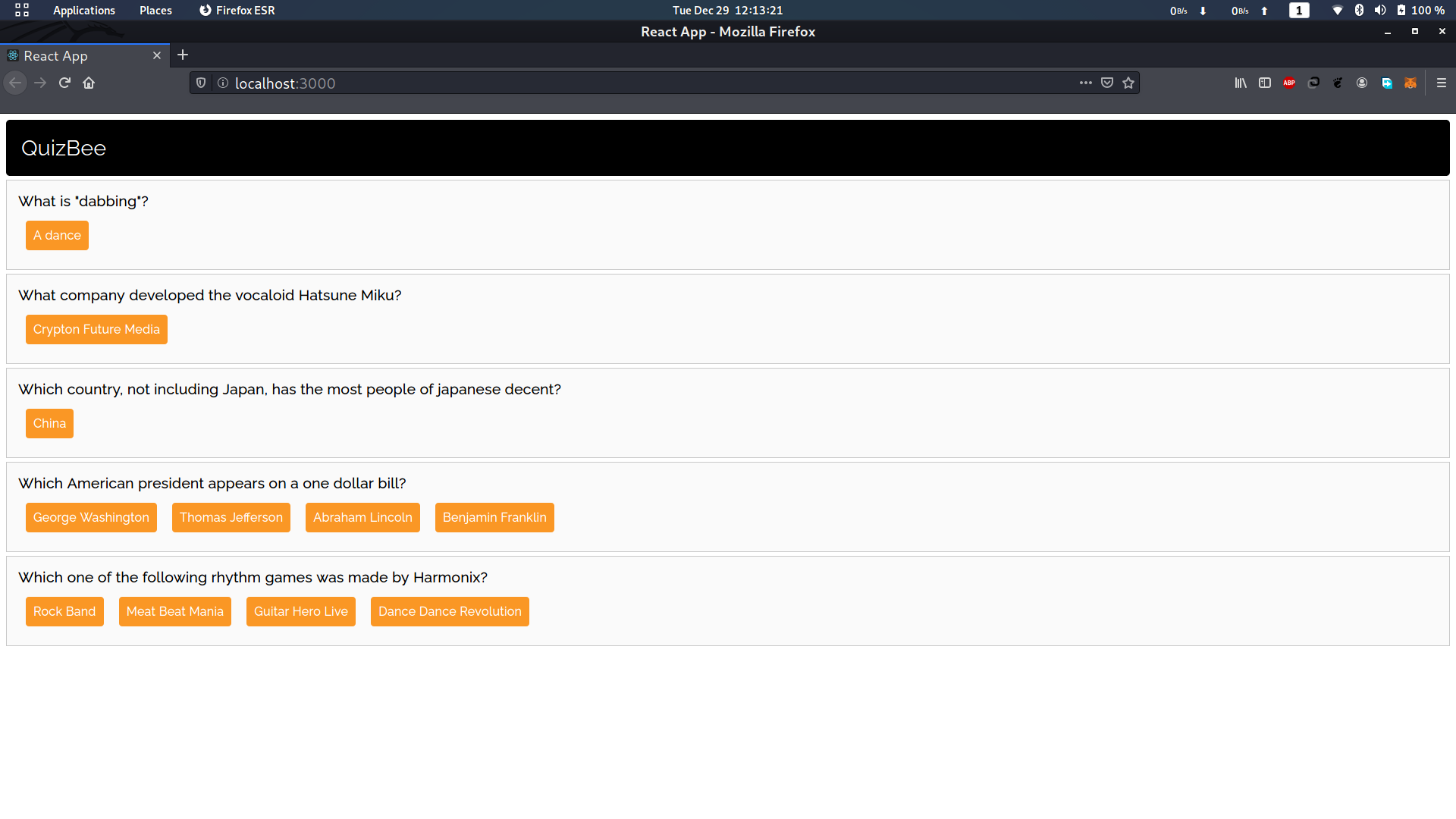The height and width of the screenshot is (819, 1456).
Task: Open the MetaMask fox extension
Action: (1410, 83)
